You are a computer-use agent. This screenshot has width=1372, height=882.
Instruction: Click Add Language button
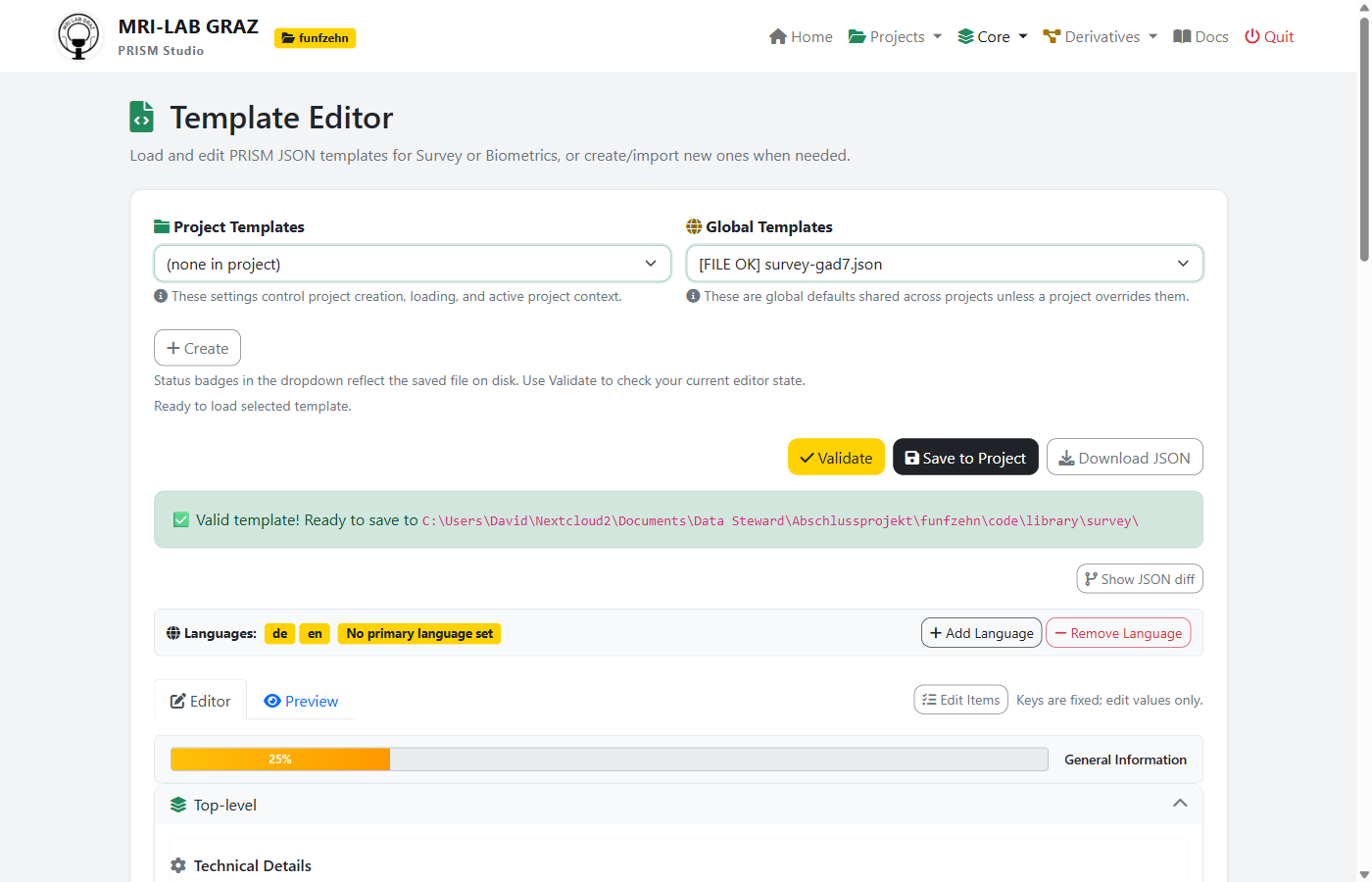(x=981, y=633)
